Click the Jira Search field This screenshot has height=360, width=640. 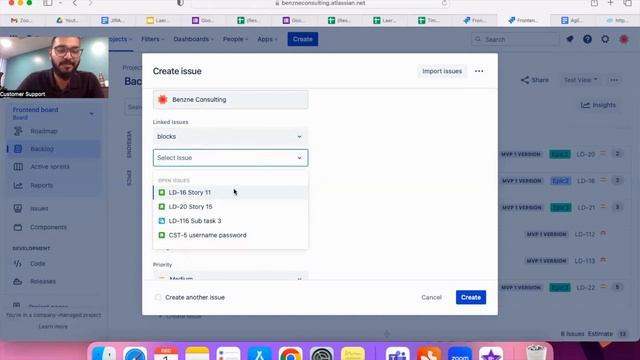[x=515, y=39]
